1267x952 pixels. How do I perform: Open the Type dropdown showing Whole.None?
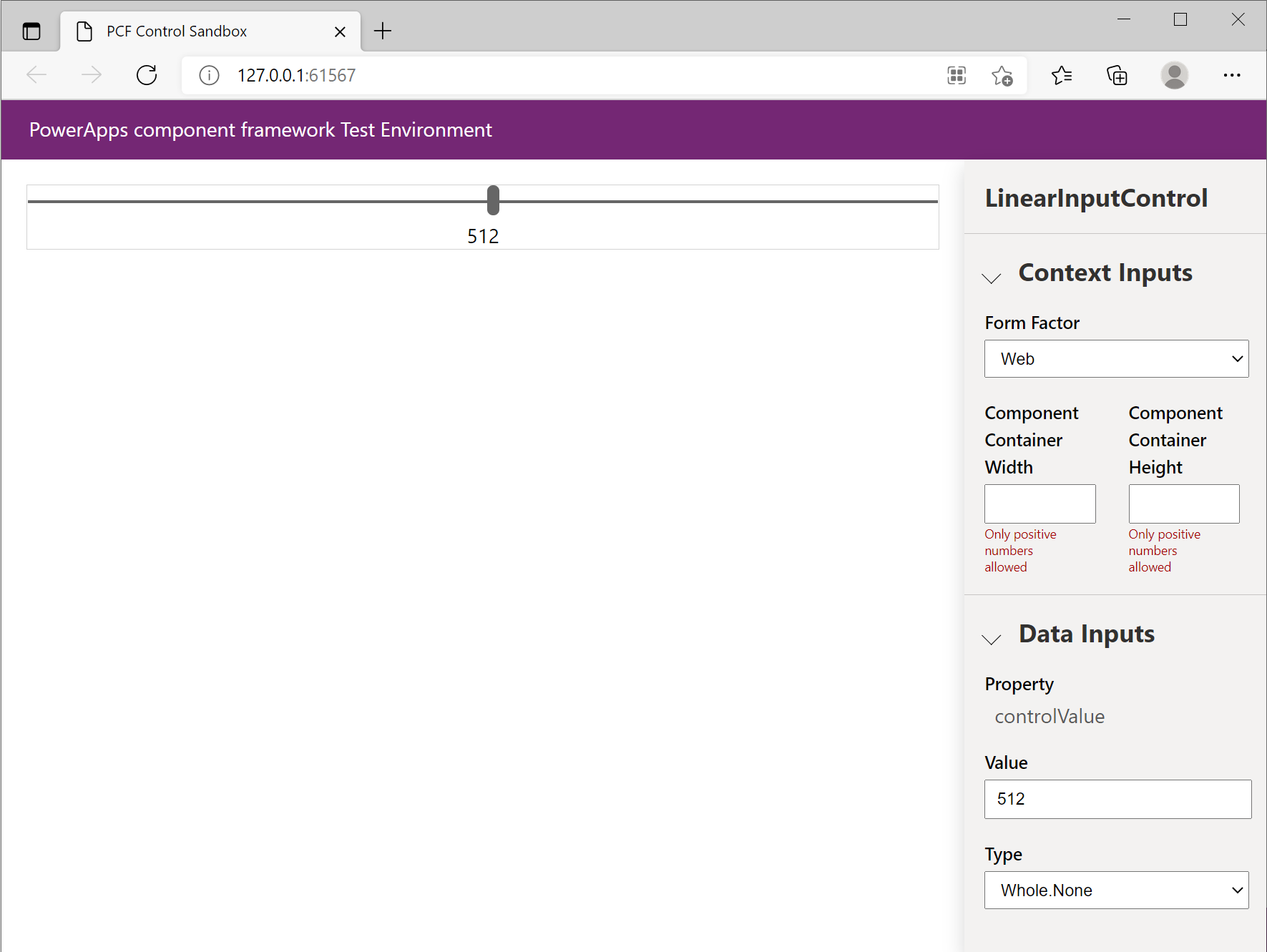tap(1115, 890)
